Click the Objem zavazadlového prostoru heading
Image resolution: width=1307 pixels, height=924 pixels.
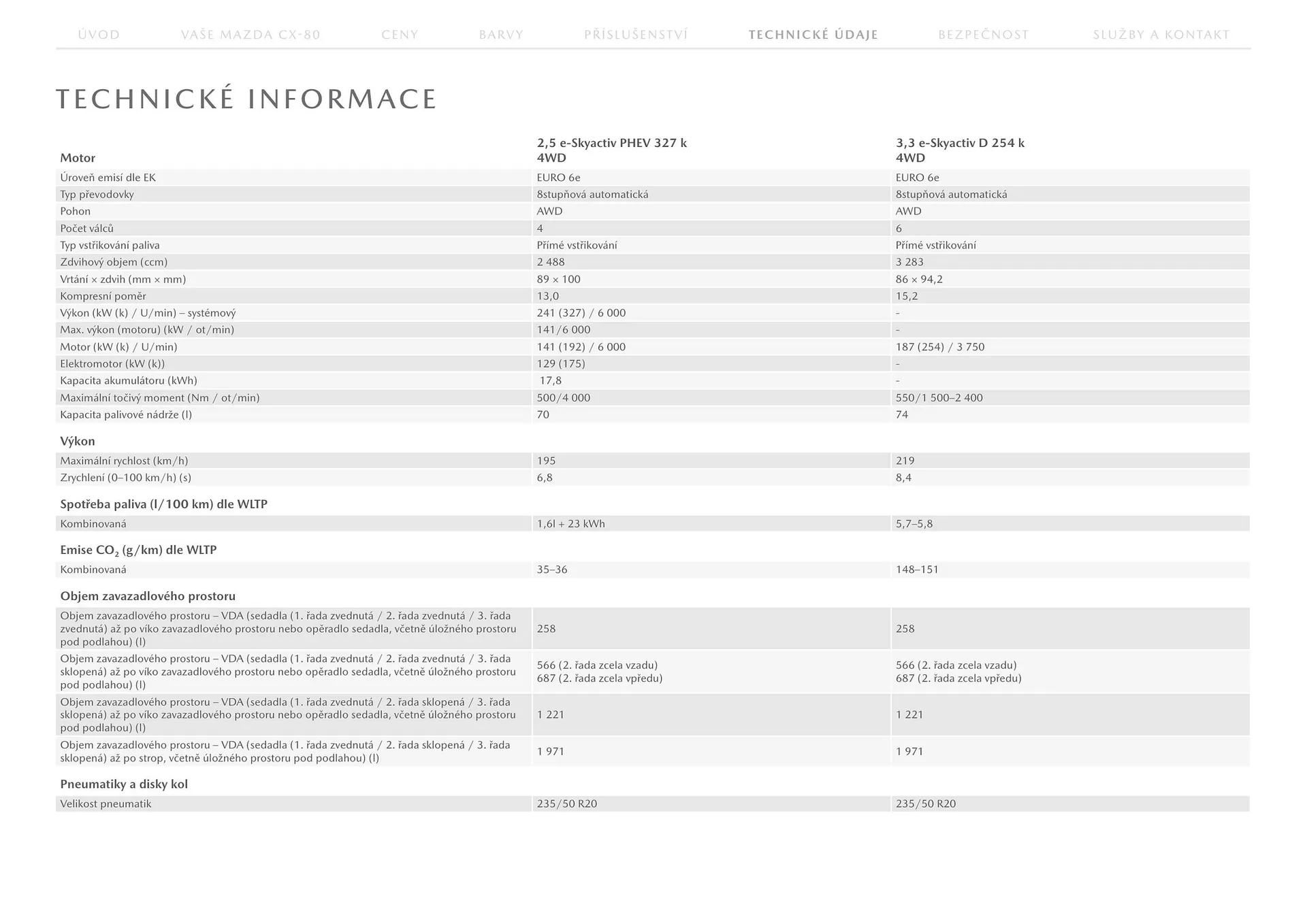[x=148, y=596]
